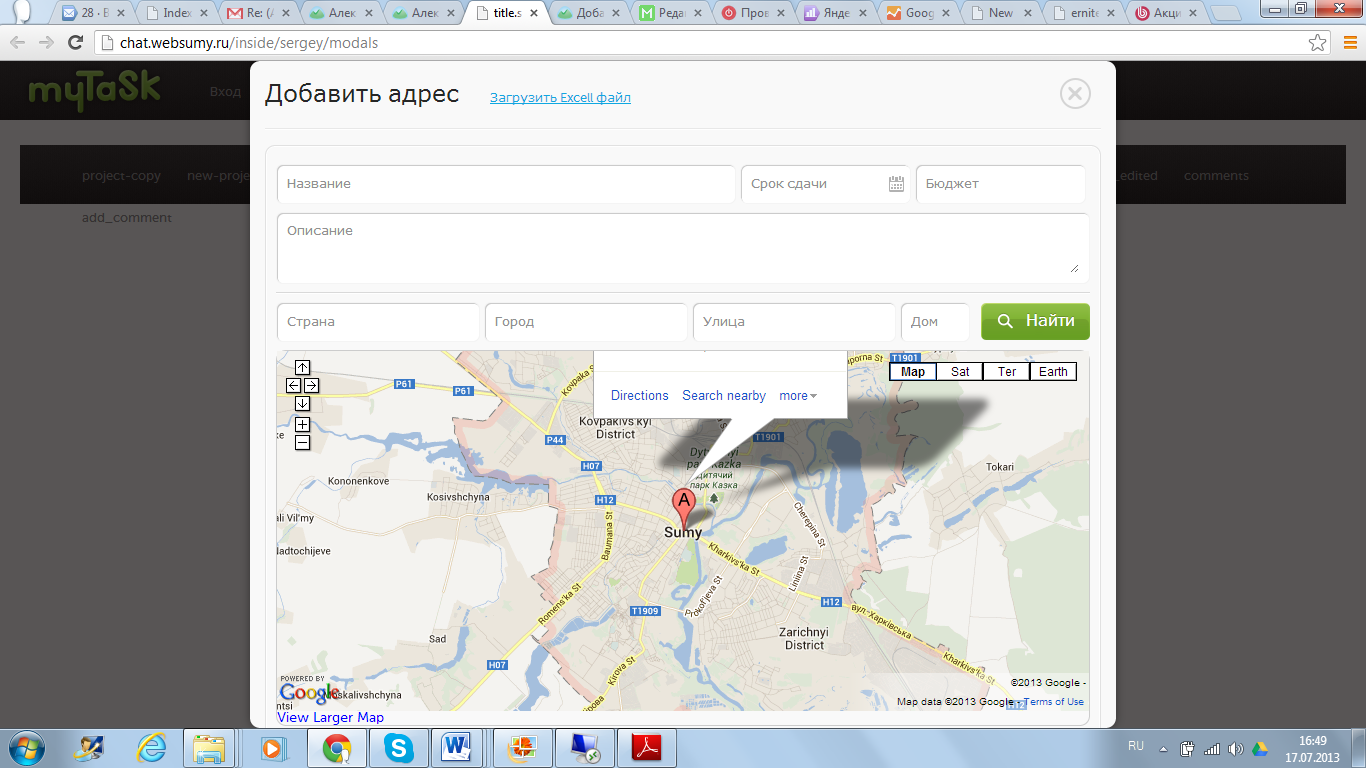Pan the map down with arrow icon
Image resolution: width=1366 pixels, height=768 pixels.
(302, 403)
